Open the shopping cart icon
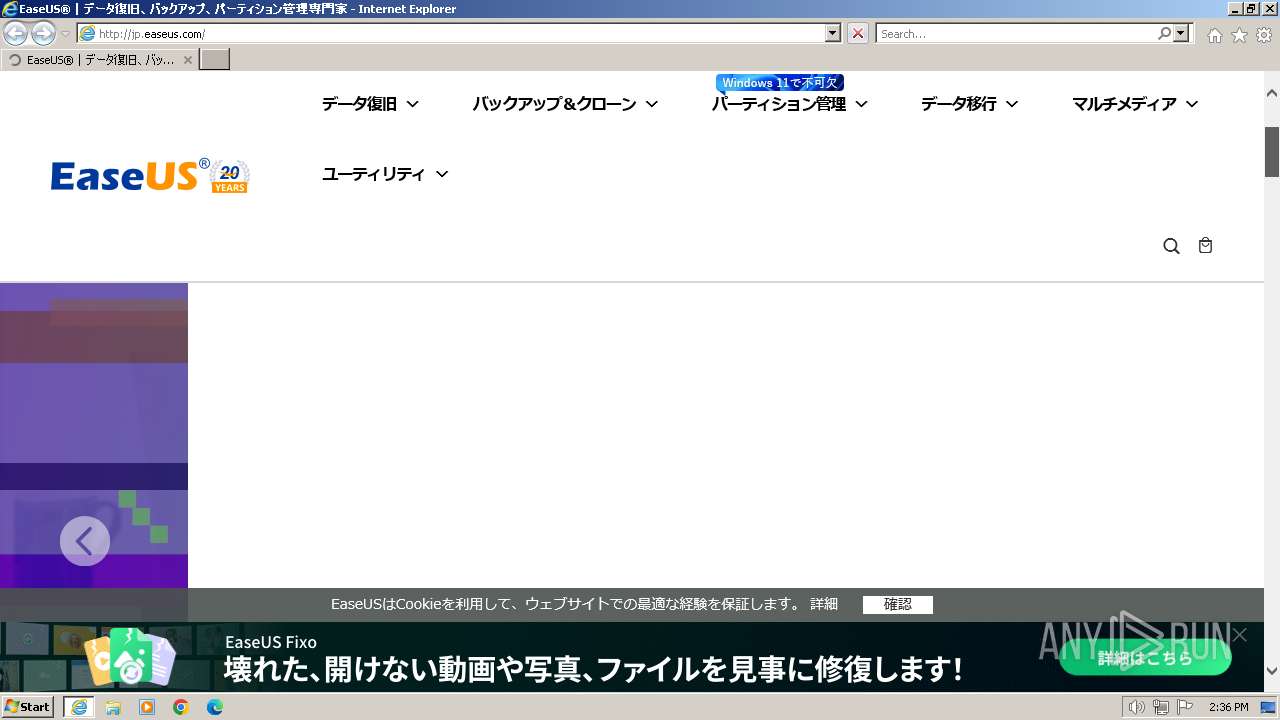The width and height of the screenshot is (1280, 720). click(1205, 245)
